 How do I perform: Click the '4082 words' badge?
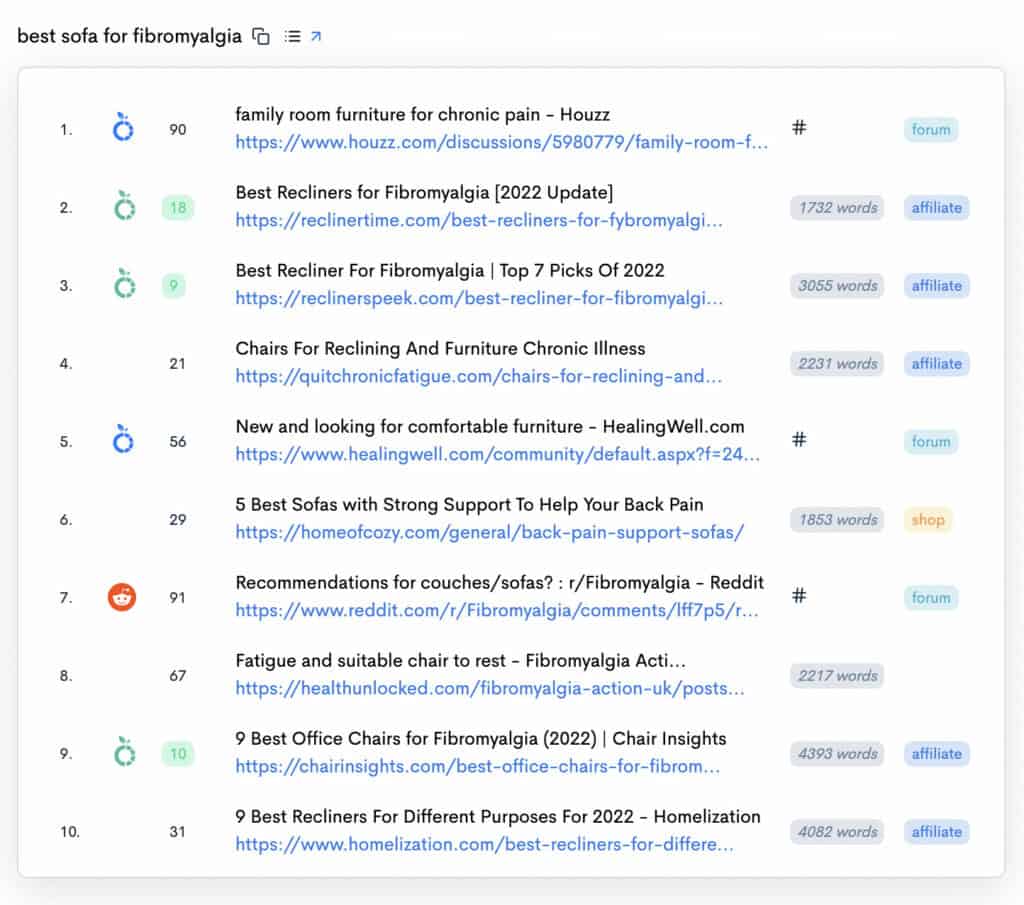point(837,832)
